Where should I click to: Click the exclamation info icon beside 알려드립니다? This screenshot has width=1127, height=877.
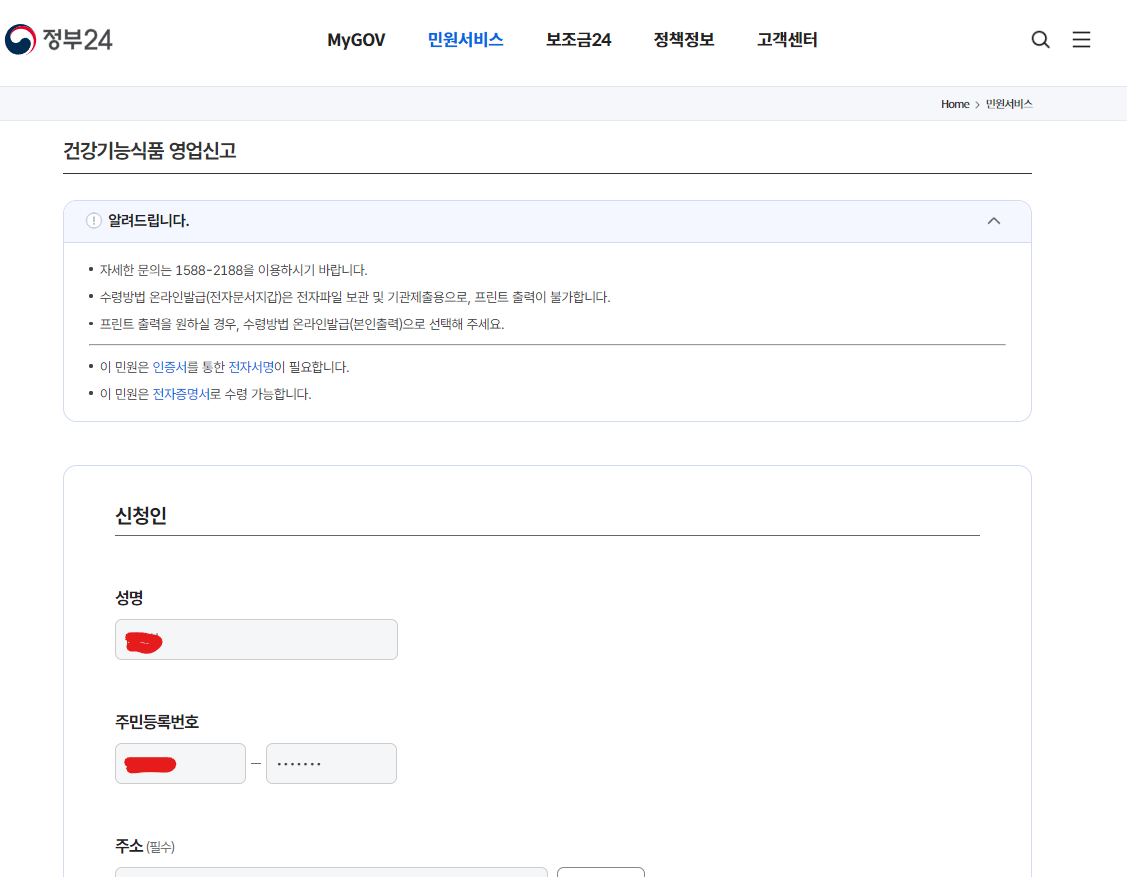pyautogui.click(x=92, y=220)
